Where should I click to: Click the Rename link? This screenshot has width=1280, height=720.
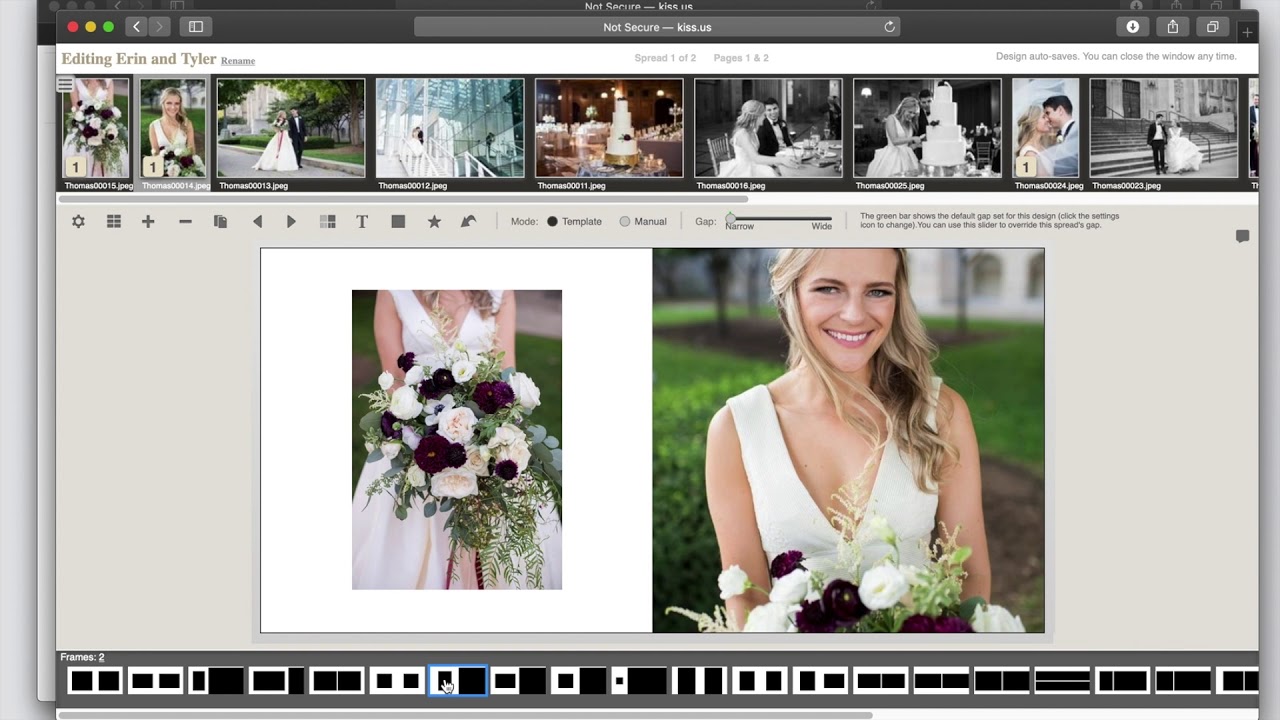tap(238, 61)
